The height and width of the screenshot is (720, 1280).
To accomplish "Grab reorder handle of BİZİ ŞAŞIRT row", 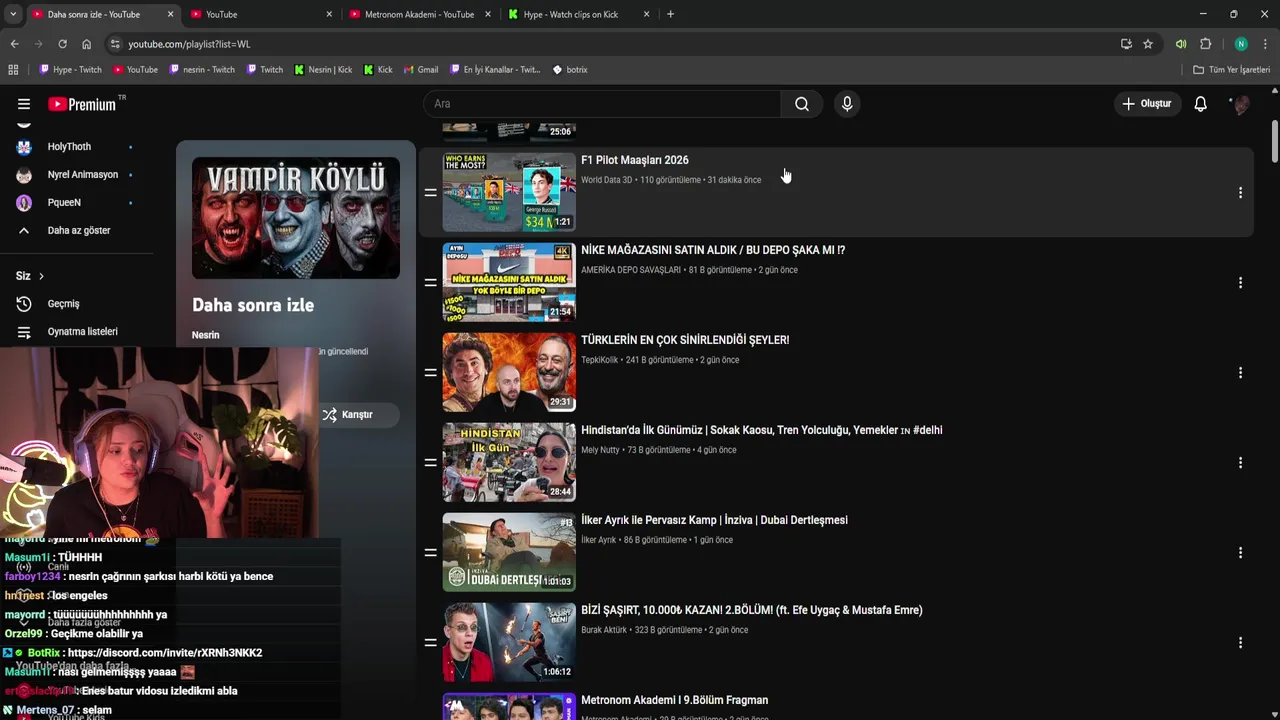I will point(430,642).
